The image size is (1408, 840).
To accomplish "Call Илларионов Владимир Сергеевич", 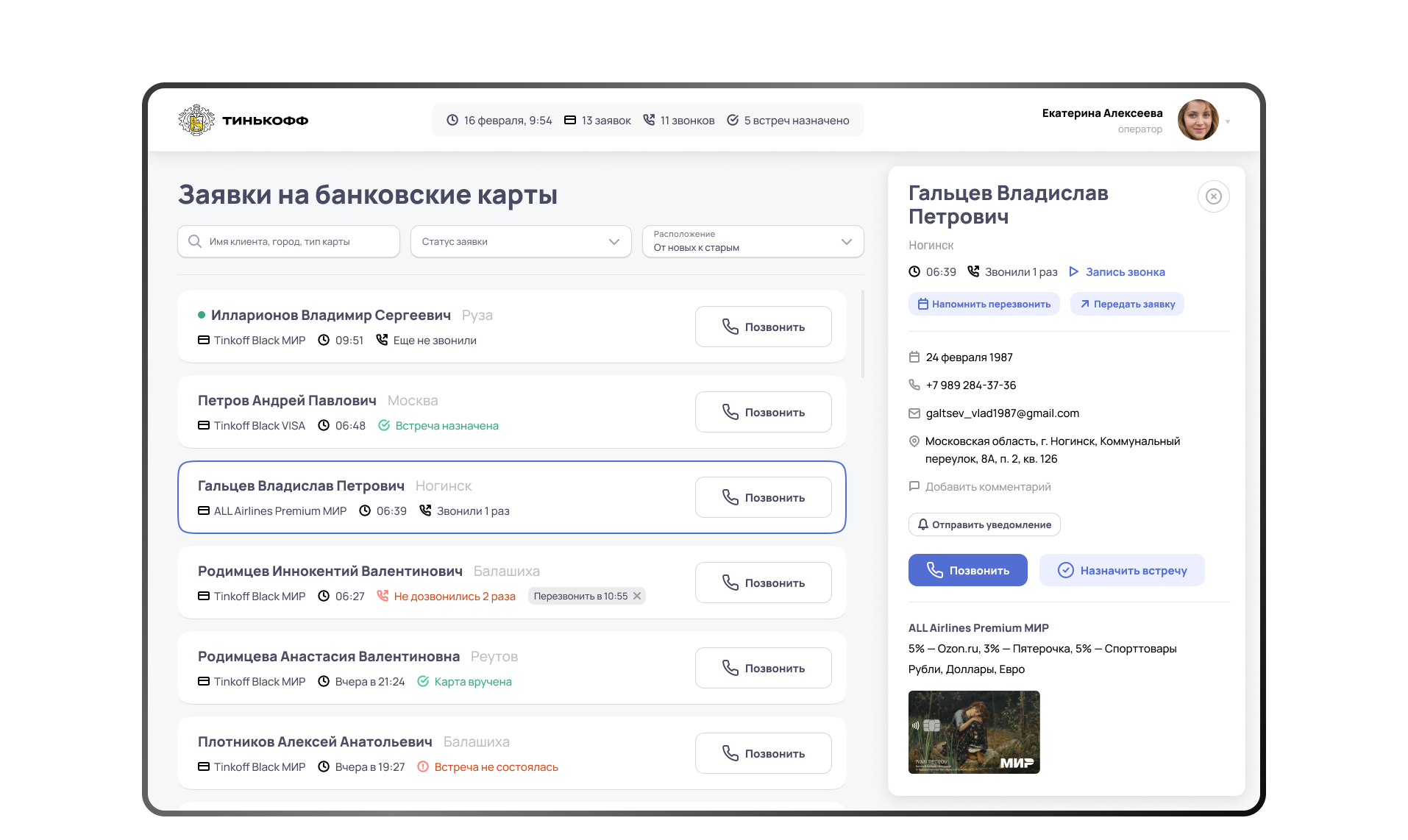I will coord(763,327).
